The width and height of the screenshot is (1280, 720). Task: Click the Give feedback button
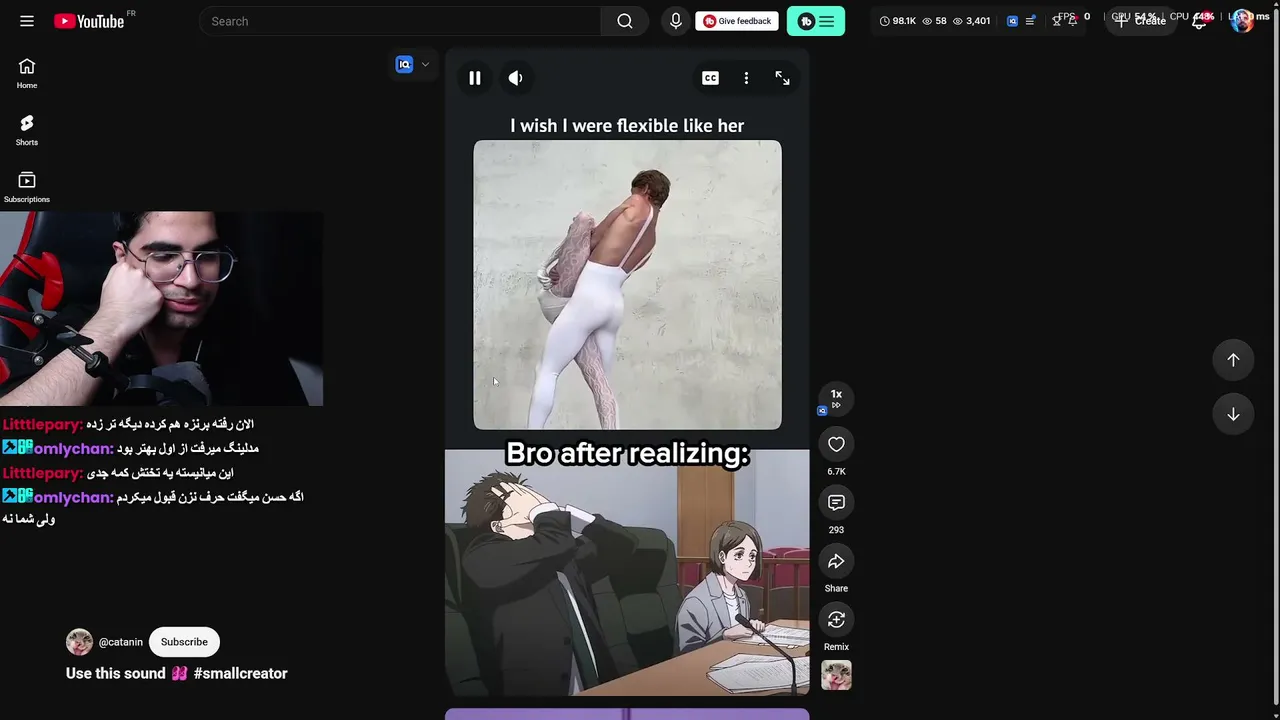click(x=737, y=21)
